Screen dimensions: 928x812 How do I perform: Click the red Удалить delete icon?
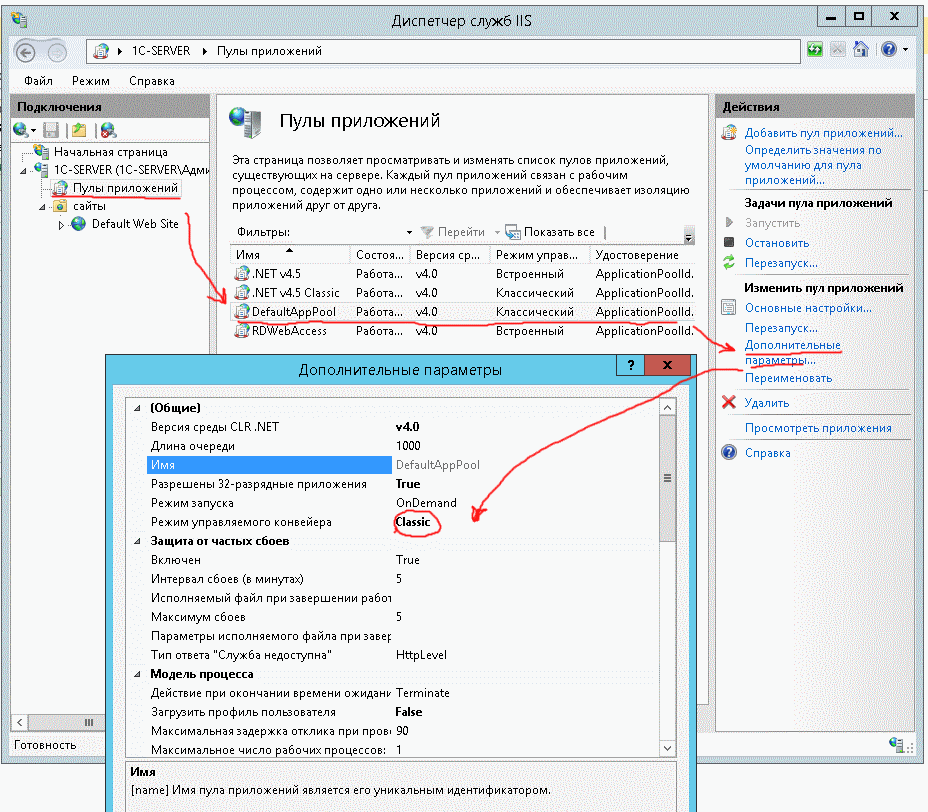point(729,403)
